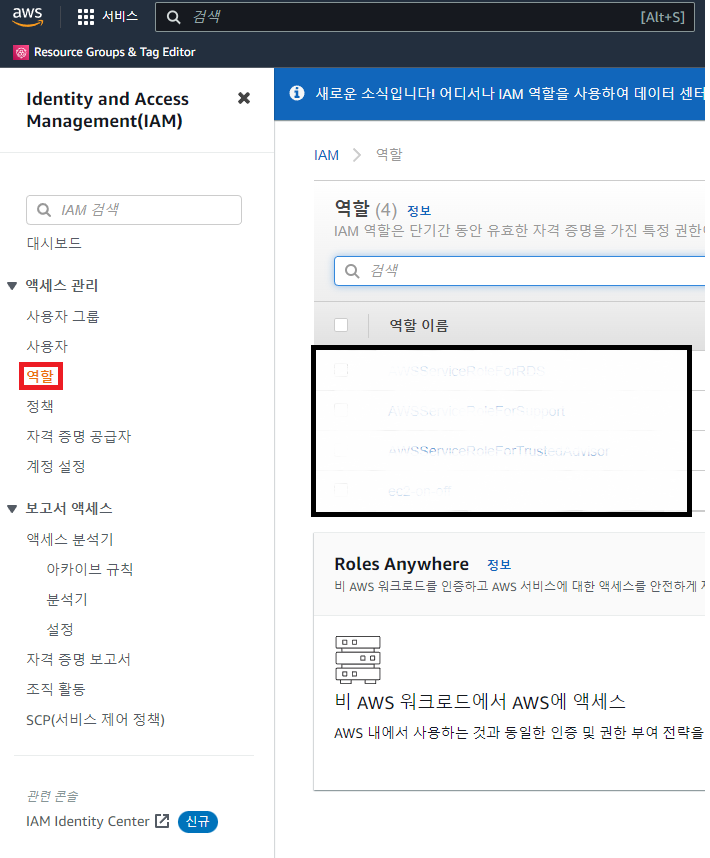
Task: Open 자격 증명 공급자 page
Action: pos(79,436)
